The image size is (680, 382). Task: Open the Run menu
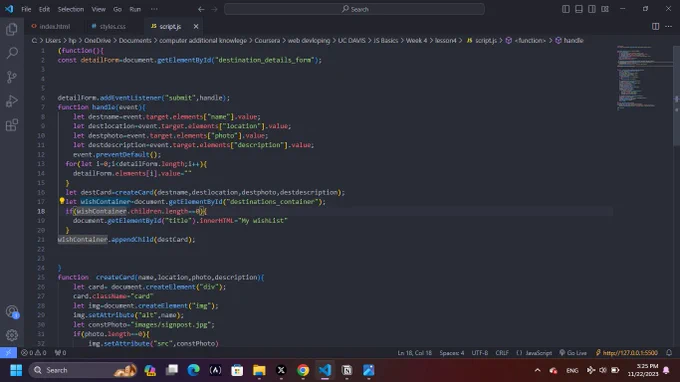pyautogui.click(x=135, y=9)
